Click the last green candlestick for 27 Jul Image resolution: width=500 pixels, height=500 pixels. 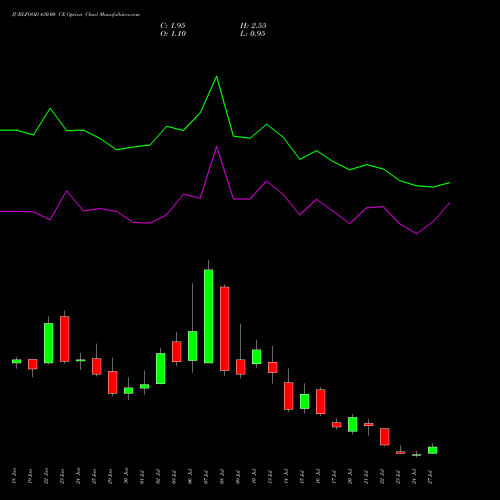[433, 450]
